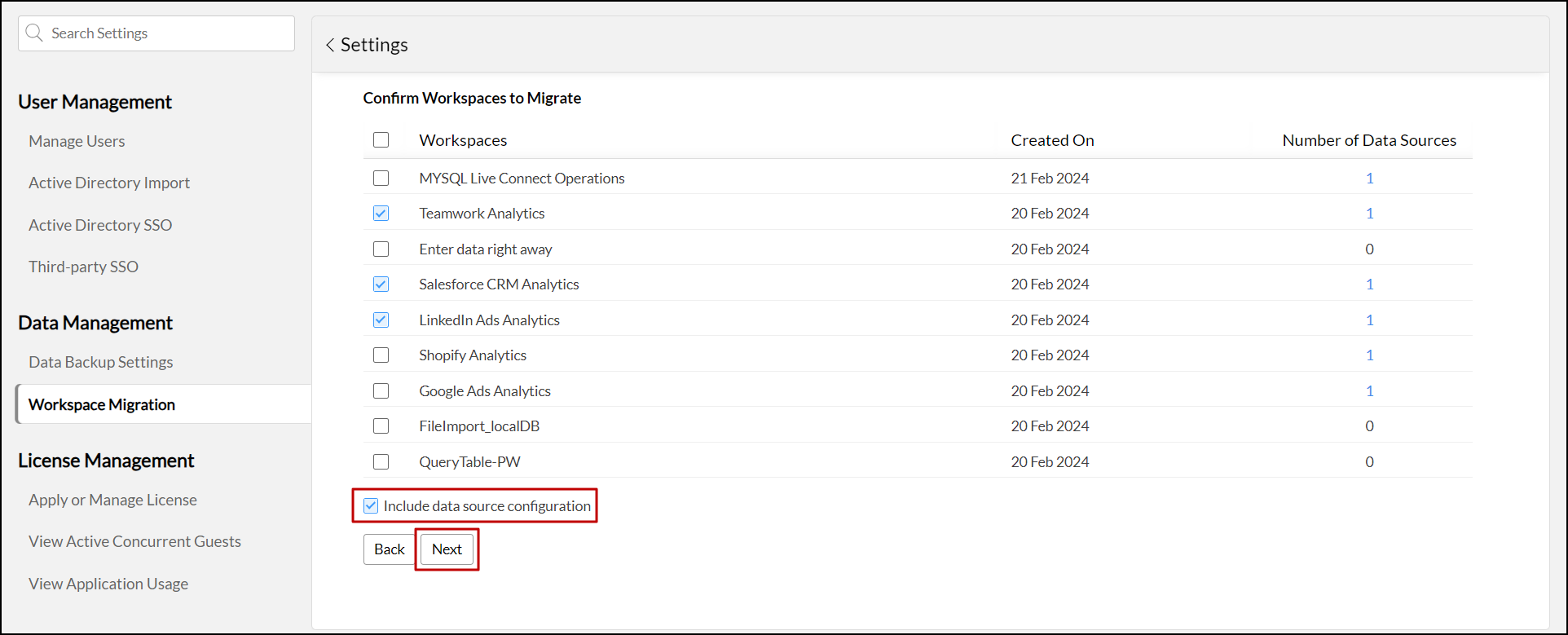Open data source count for LinkedIn Ads Analytics
The width and height of the screenshot is (1568, 635).
click(x=1369, y=320)
